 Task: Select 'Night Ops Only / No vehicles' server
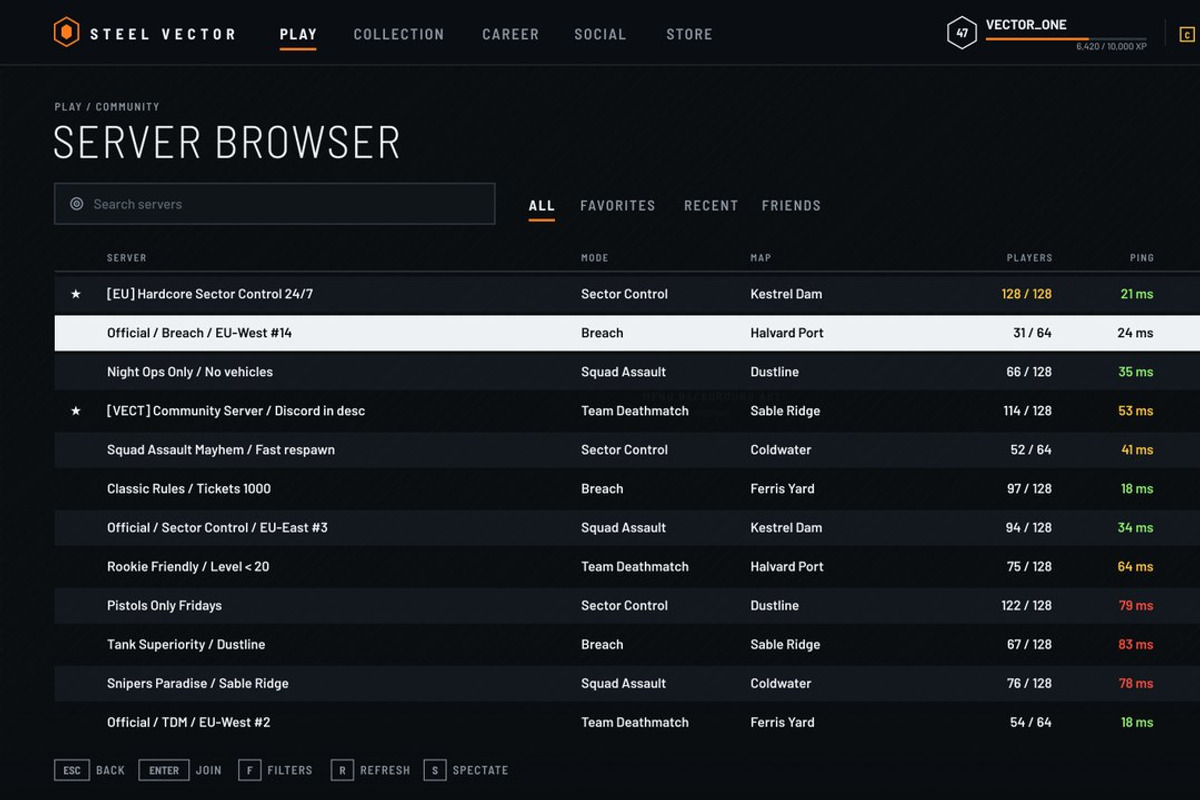627,372
